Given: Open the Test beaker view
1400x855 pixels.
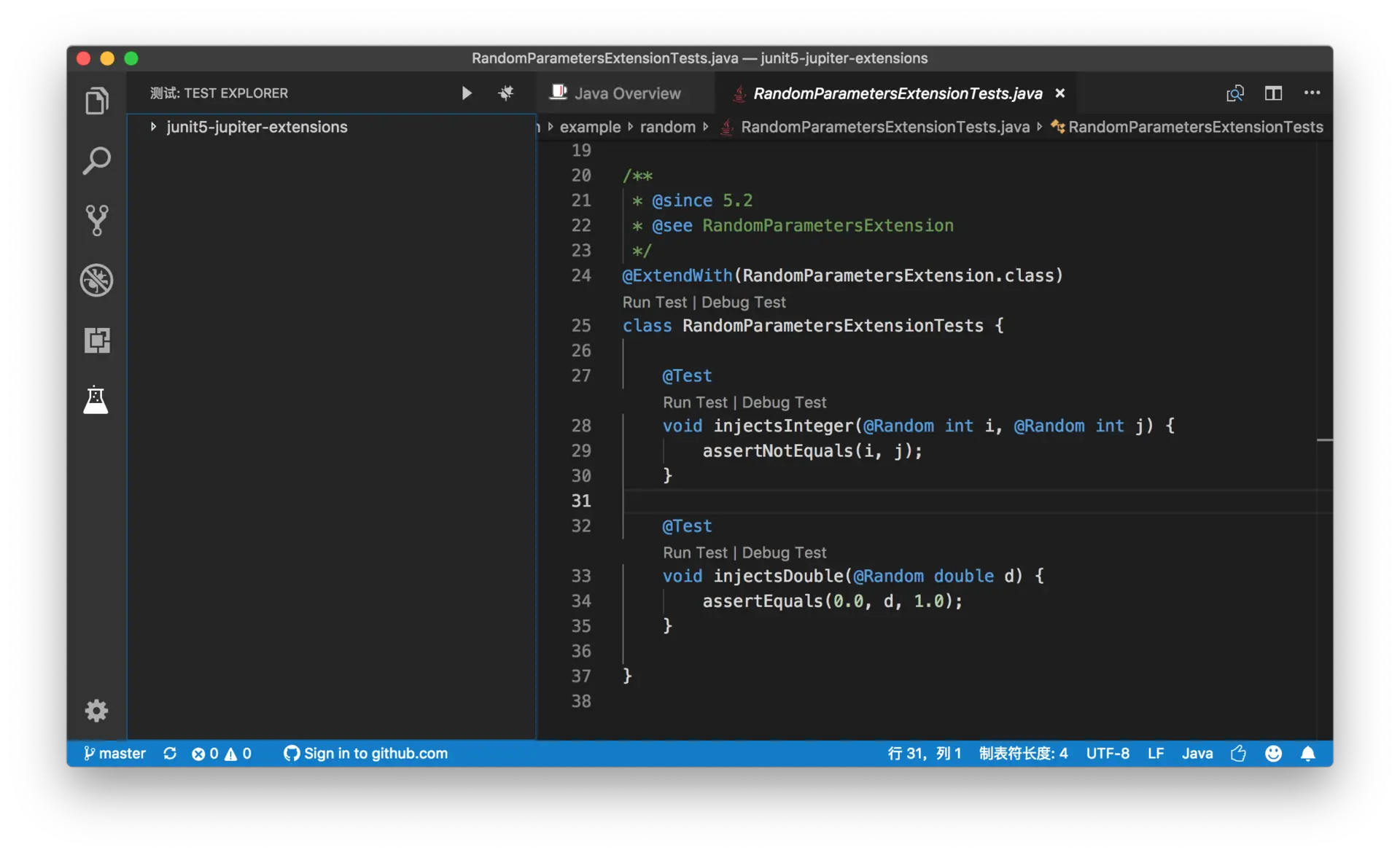Looking at the screenshot, I should (96, 400).
